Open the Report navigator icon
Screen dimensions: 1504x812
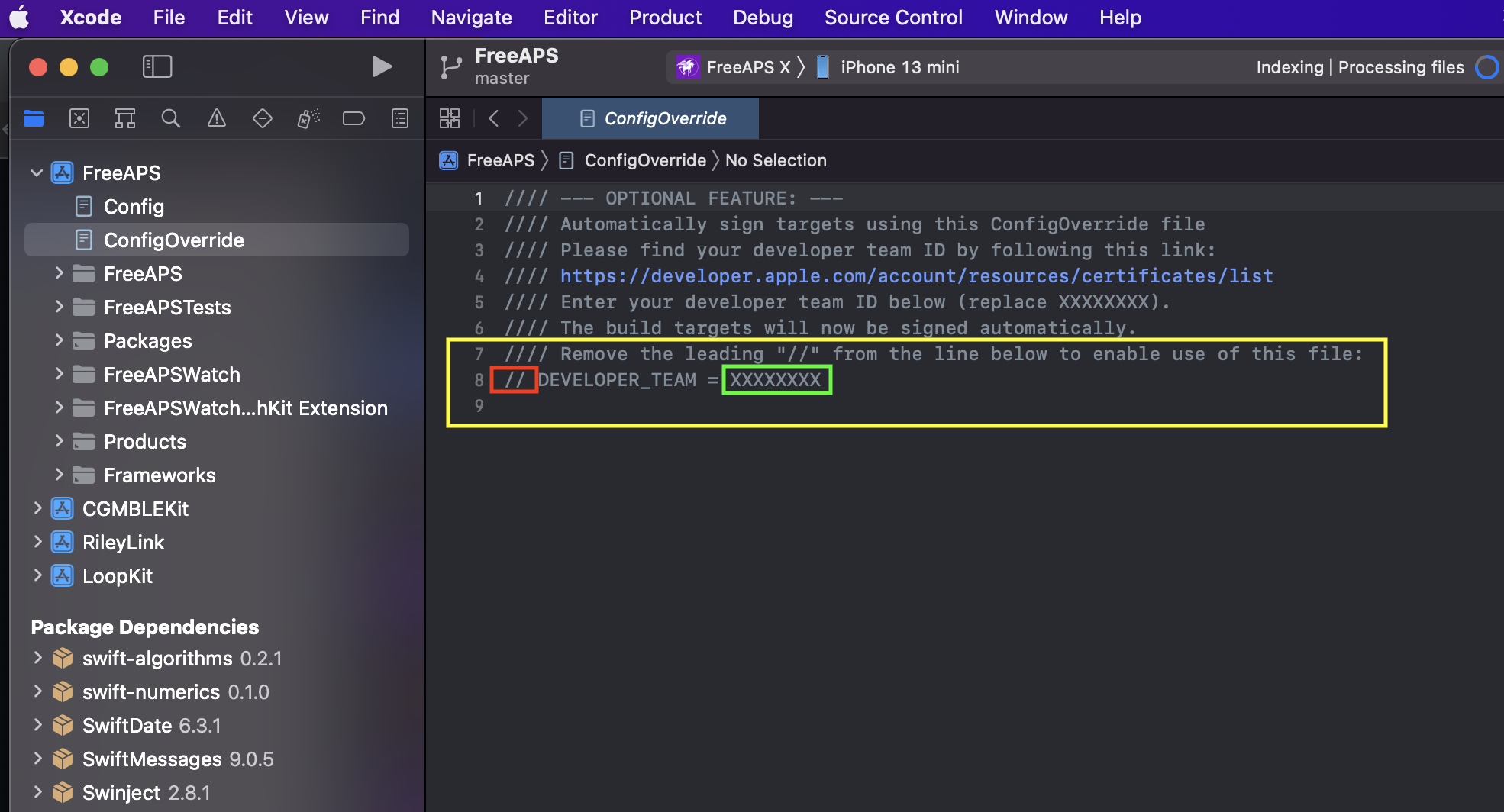tap(400, 118)
